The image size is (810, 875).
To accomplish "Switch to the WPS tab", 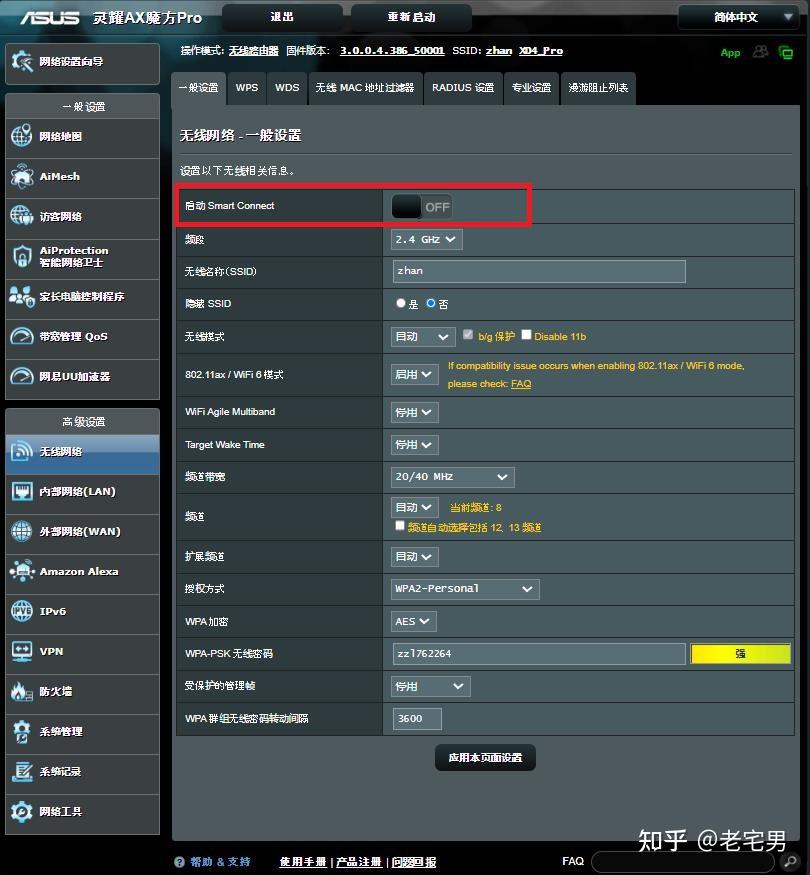I will tap(246, 88).
